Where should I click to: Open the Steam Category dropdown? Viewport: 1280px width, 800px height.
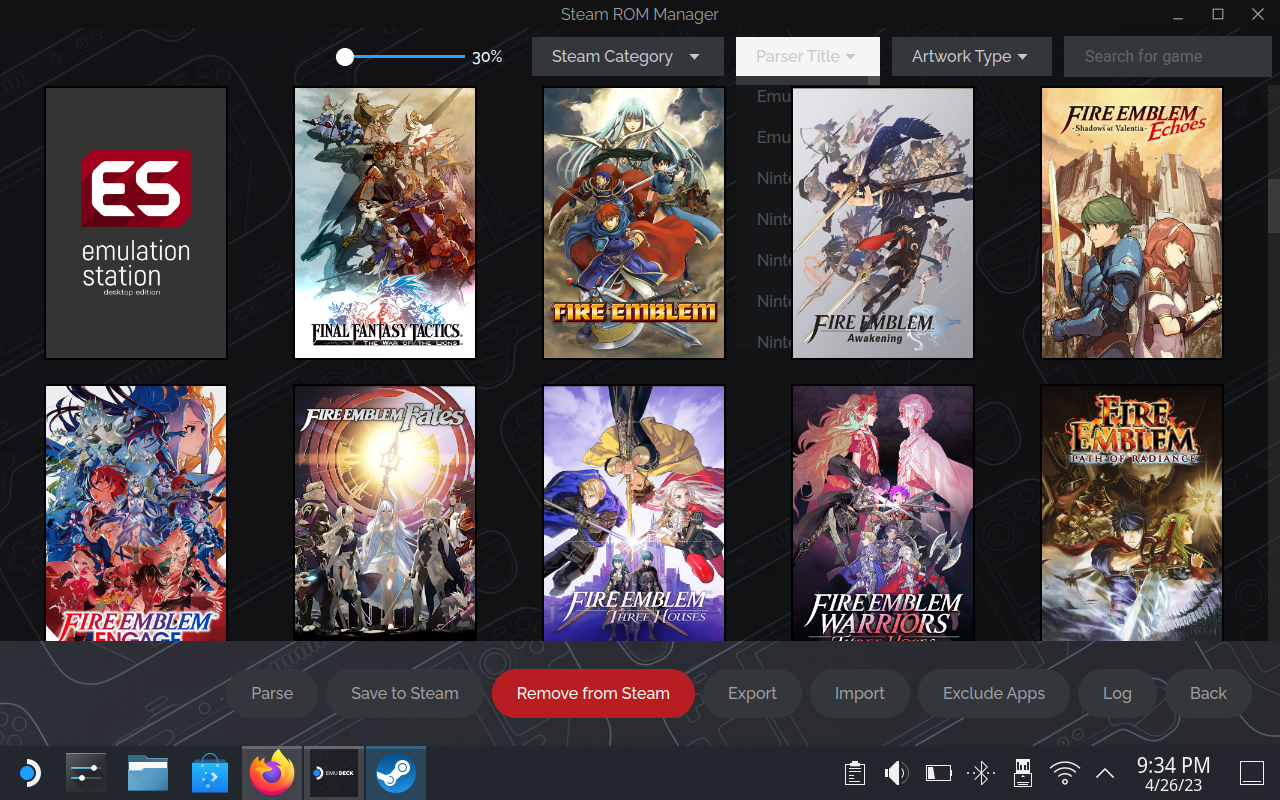click(x=627, y=56)
